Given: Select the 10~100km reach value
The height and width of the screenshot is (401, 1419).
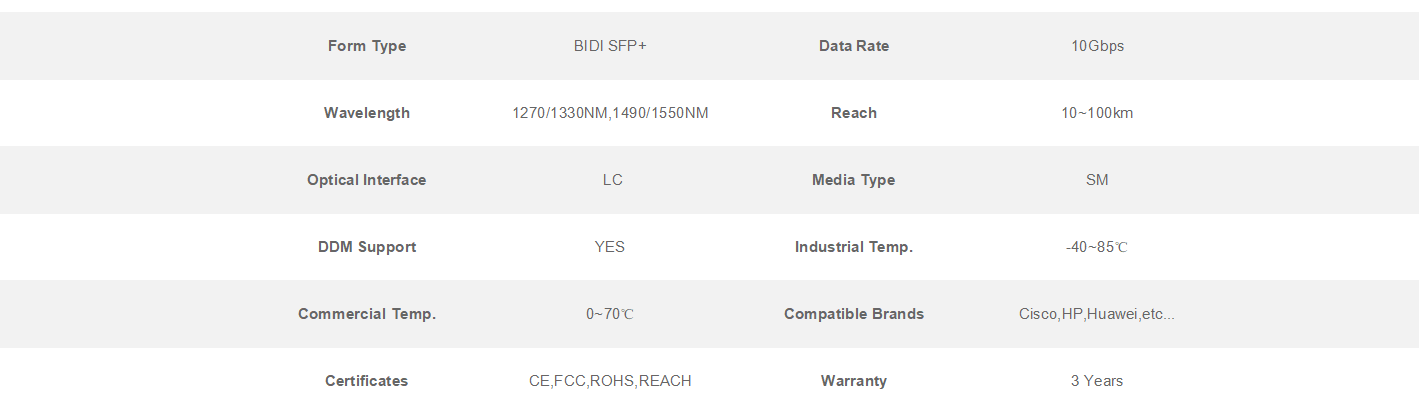Looking at the screenshot, I should coord(1097,113).
